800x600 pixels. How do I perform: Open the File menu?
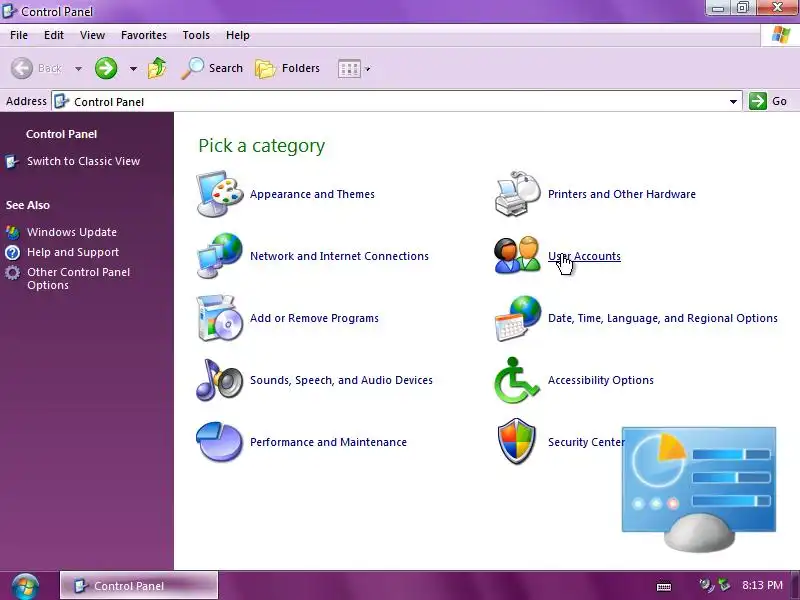point(19,35)
